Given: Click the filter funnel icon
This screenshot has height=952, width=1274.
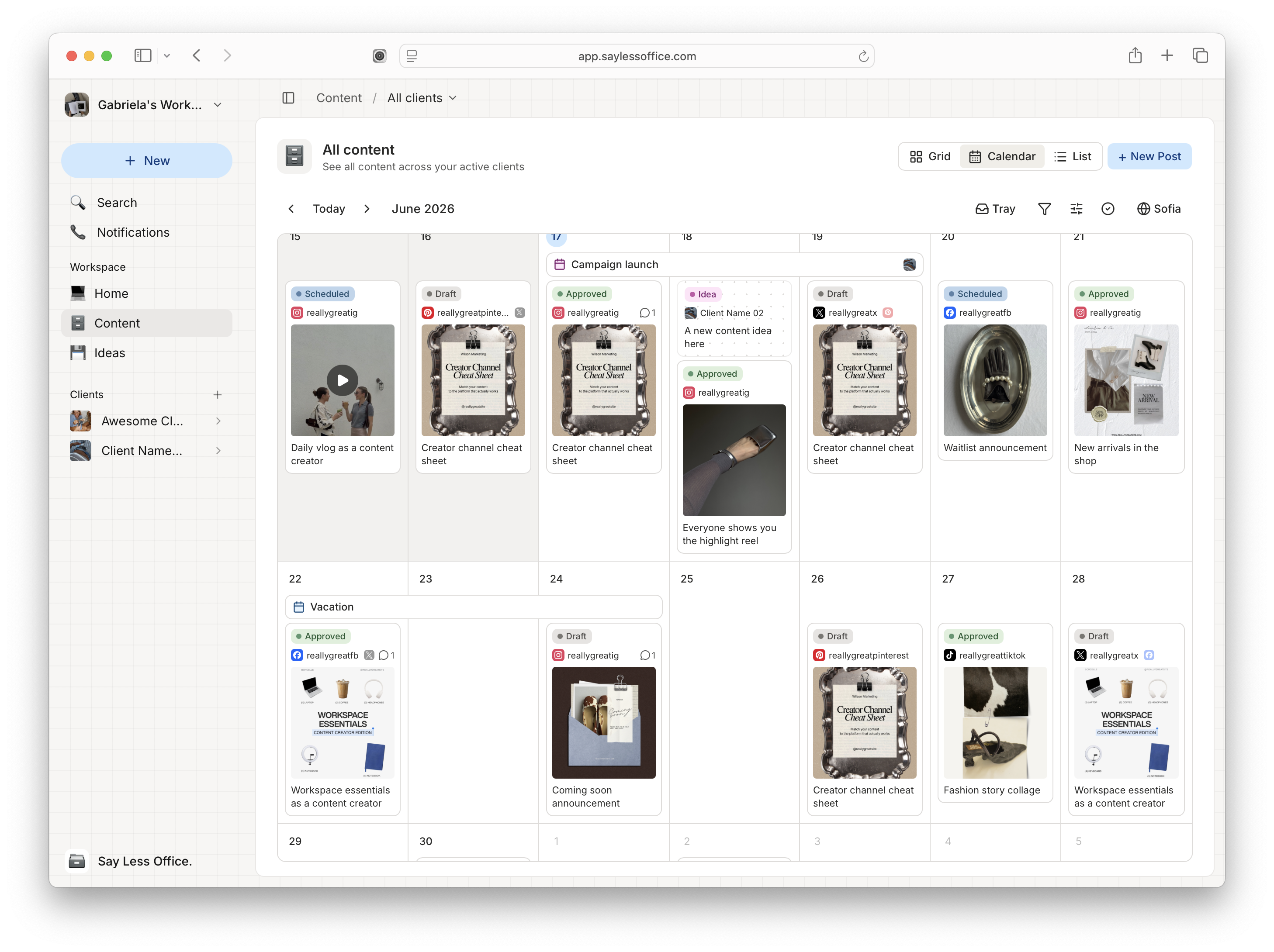Looking at the screenshot, I should [x=1044, y=209].
